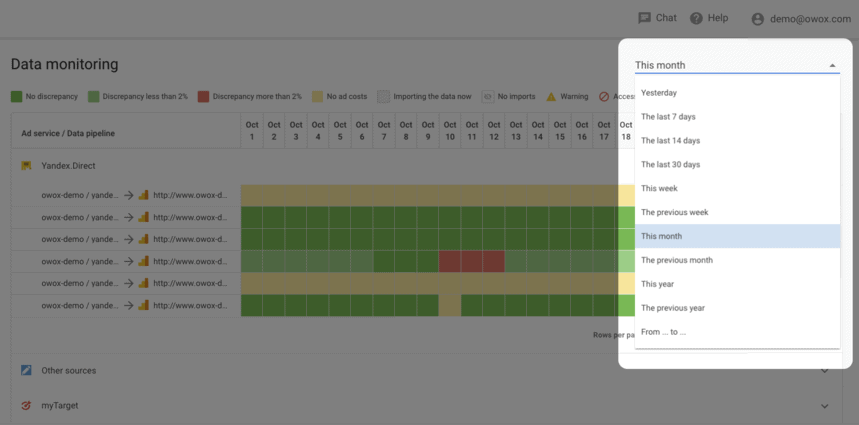Click the No imports legend icon
This screenshot has height=425, width=859.
pyautogui.click(x=488, y=97)
